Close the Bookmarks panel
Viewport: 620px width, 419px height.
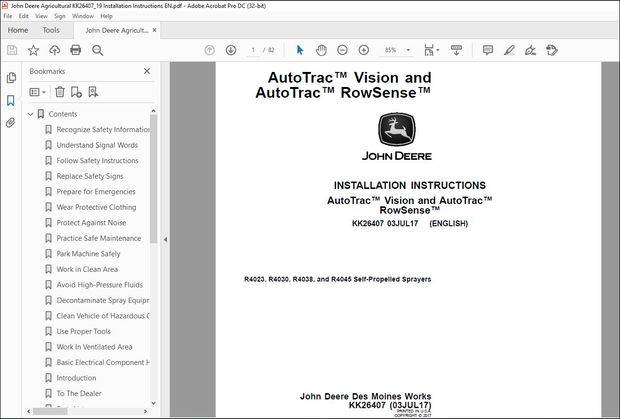[147, 71]
